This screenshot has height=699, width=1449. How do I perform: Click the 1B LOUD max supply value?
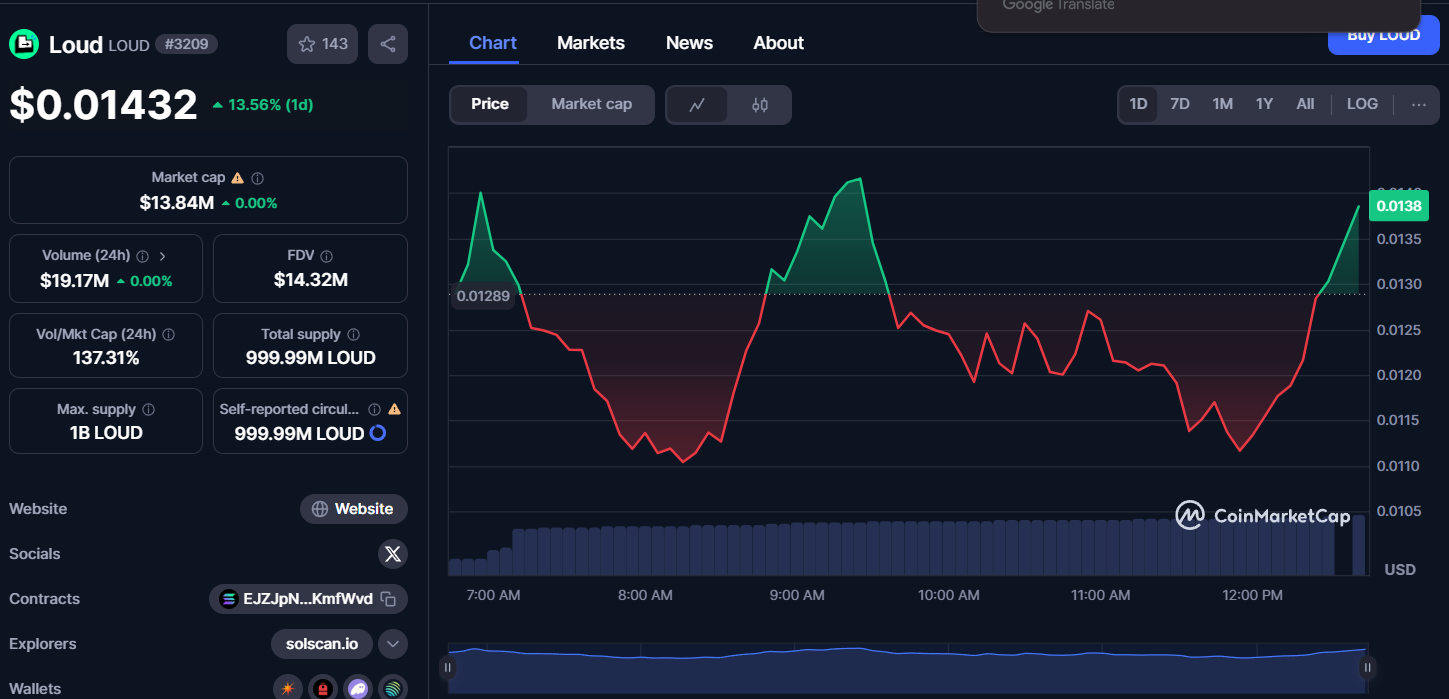coord(106,433)
